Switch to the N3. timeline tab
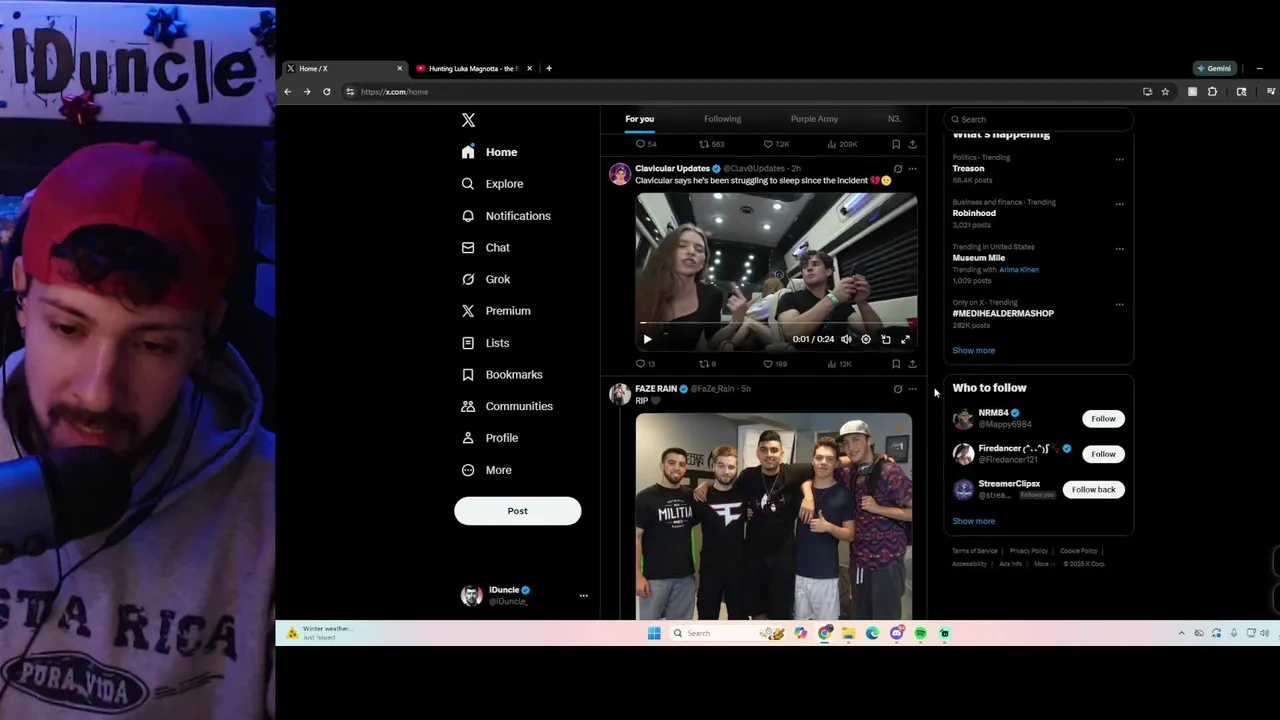The image size is (1280, 720). (x=894, y=119)
